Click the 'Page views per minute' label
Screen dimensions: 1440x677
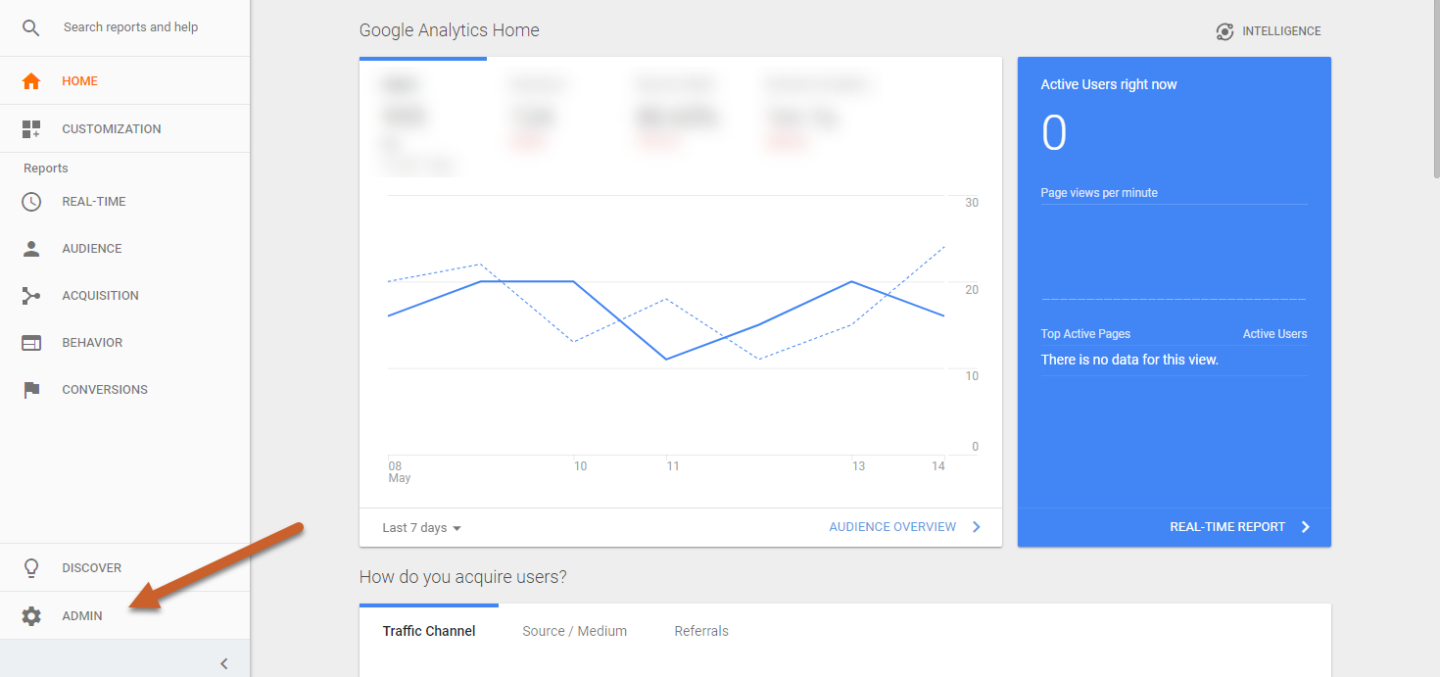pyautogui.click(x=1099, y=193)
